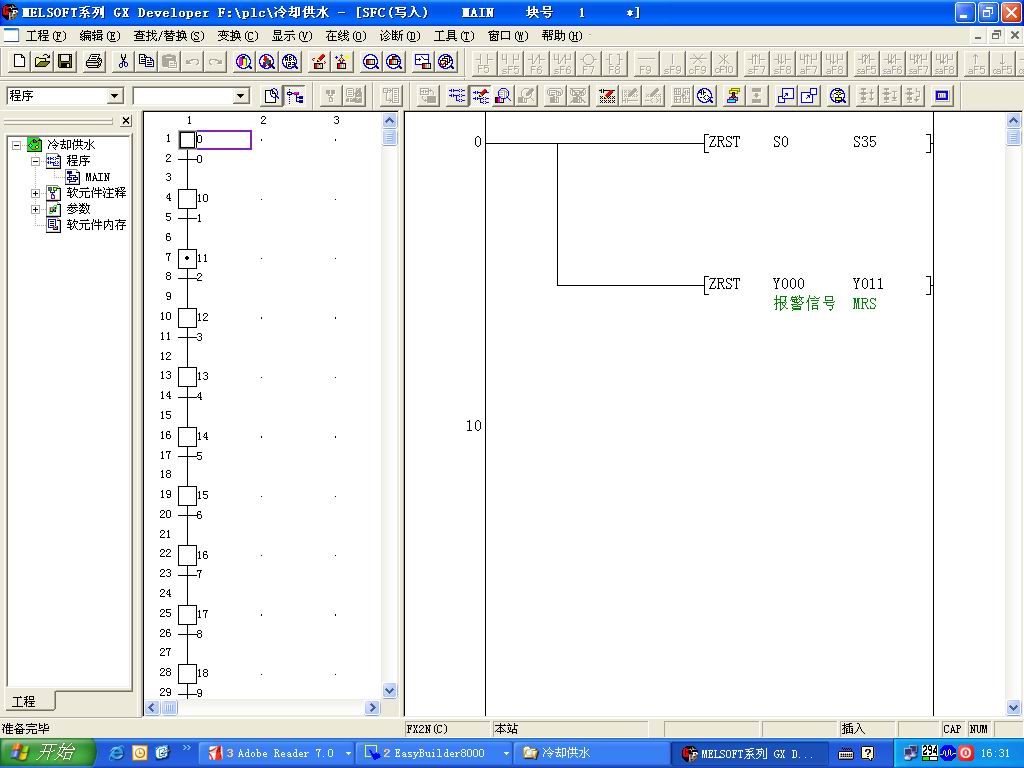
Task: Collapse the 冷却供水 project root node
Action: pyautogui.click(x=17, y=145)
